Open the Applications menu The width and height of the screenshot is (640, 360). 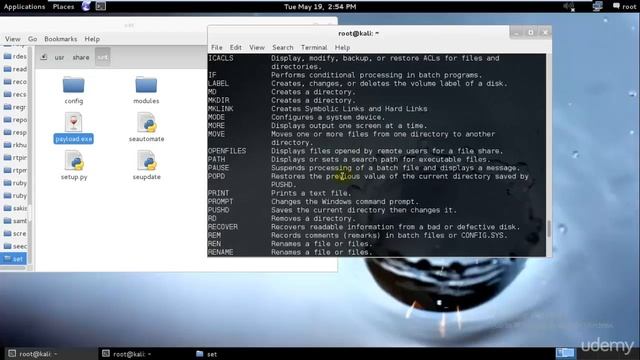click(x=24, y=7)
